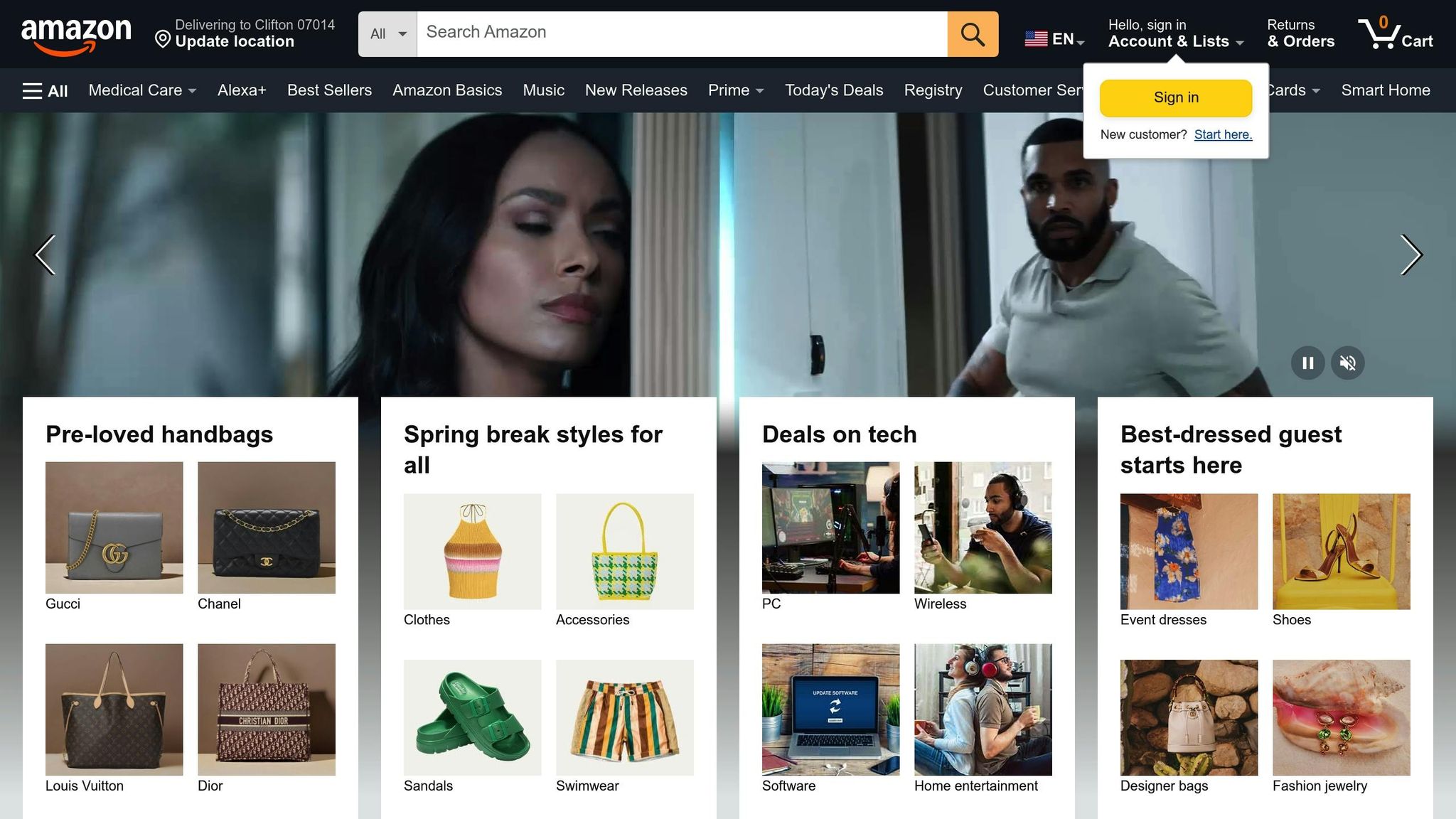
Task: Click the Amazon logo
Action: tap(76, 36)
